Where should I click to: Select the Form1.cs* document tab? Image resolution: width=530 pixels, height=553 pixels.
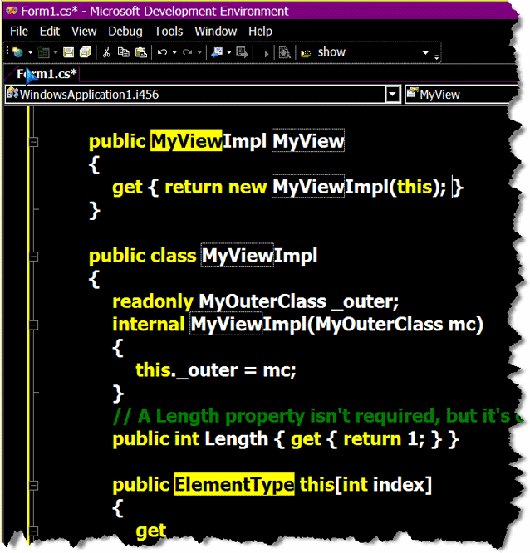pyautogui.click(x=45, y=74)
